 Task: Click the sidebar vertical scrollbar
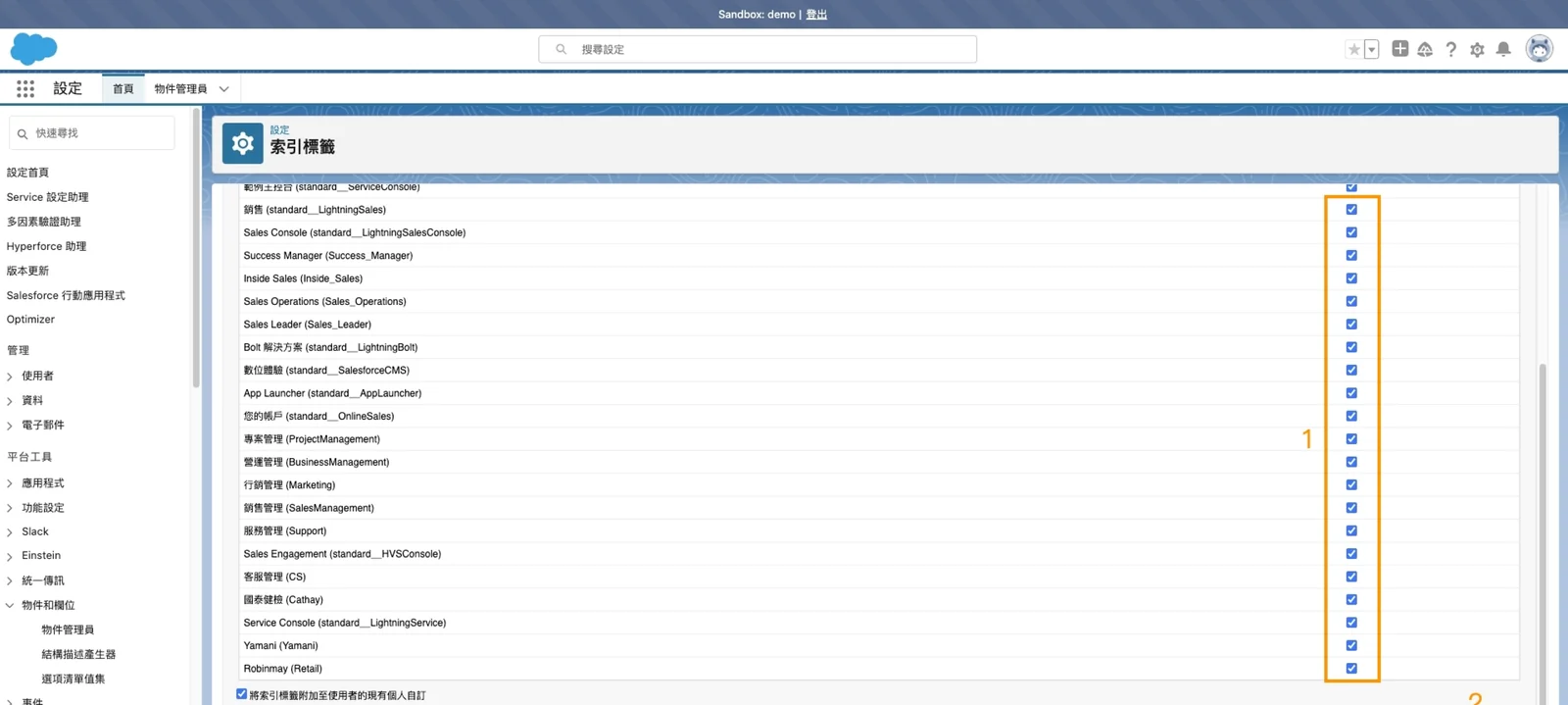click(x=196, y=247)
